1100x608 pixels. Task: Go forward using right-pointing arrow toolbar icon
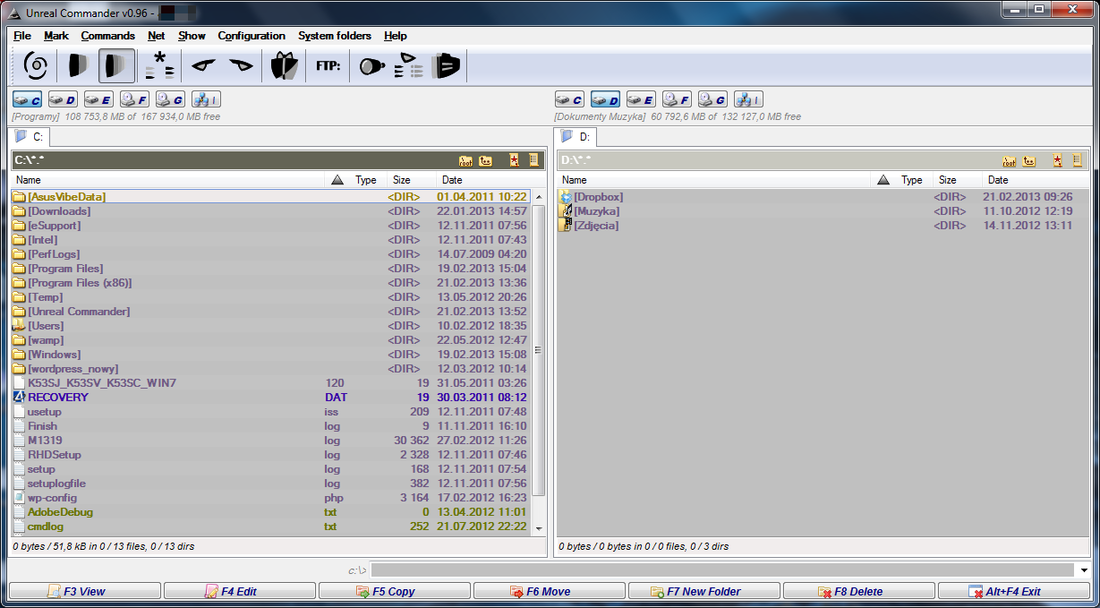[x=241, y=66]
